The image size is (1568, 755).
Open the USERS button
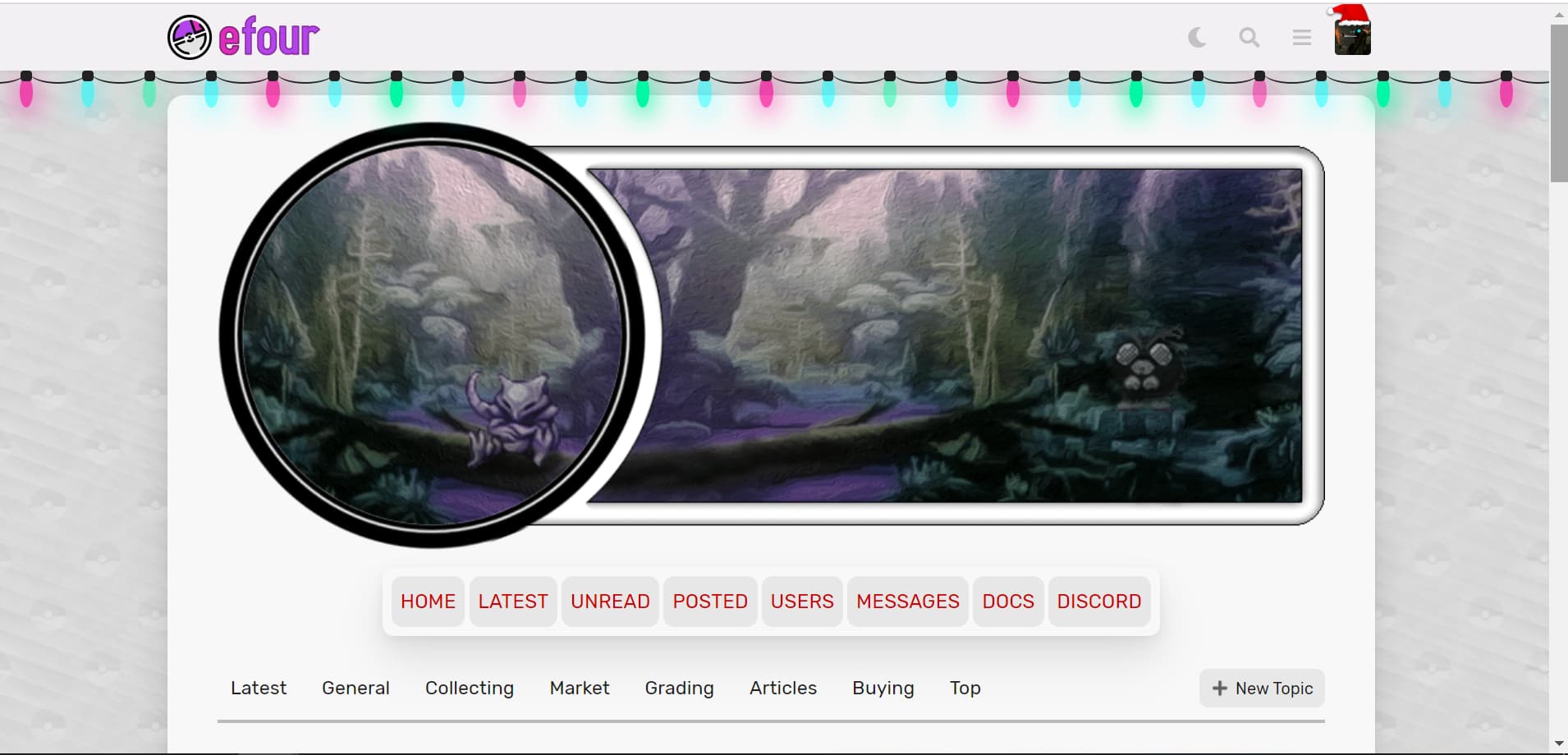(x=802, y=602)
